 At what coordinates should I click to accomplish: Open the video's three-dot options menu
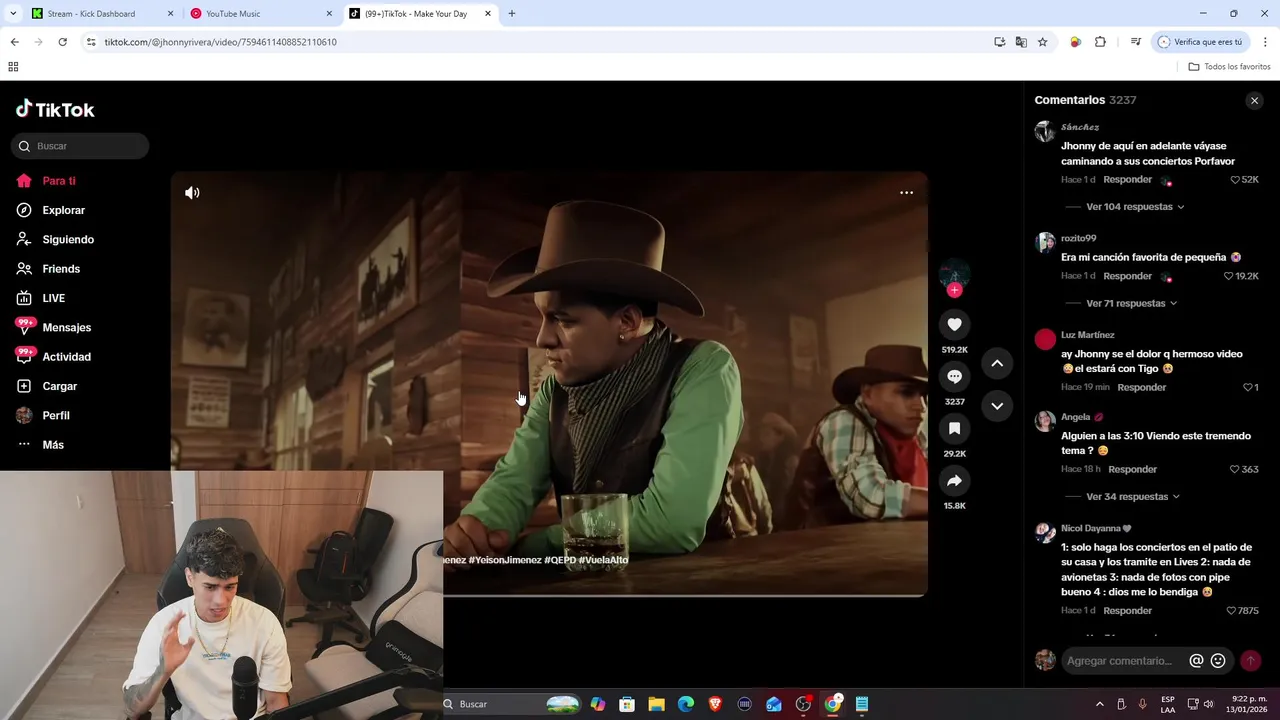coord(906,193)
